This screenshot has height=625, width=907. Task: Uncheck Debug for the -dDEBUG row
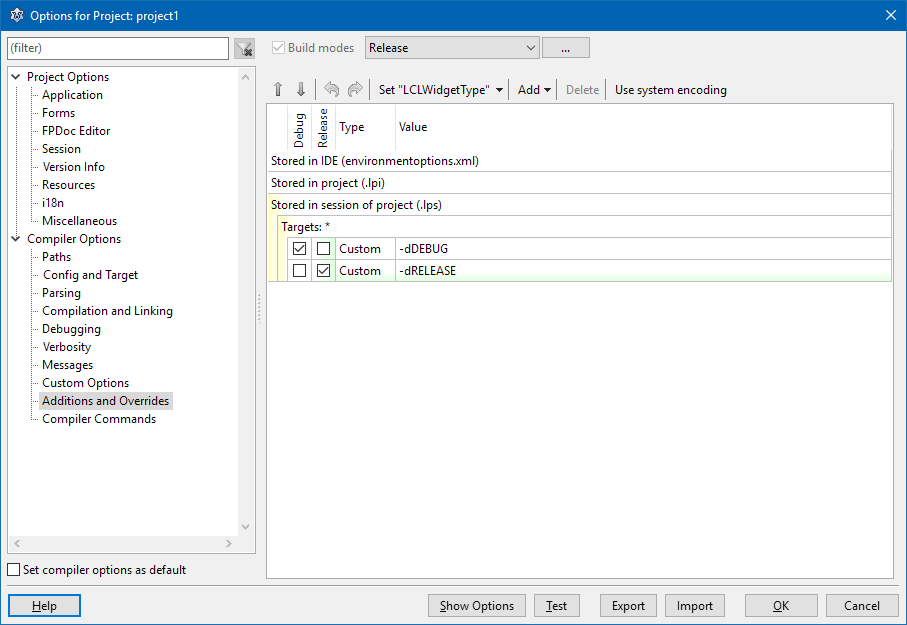(x=300, y=249)
